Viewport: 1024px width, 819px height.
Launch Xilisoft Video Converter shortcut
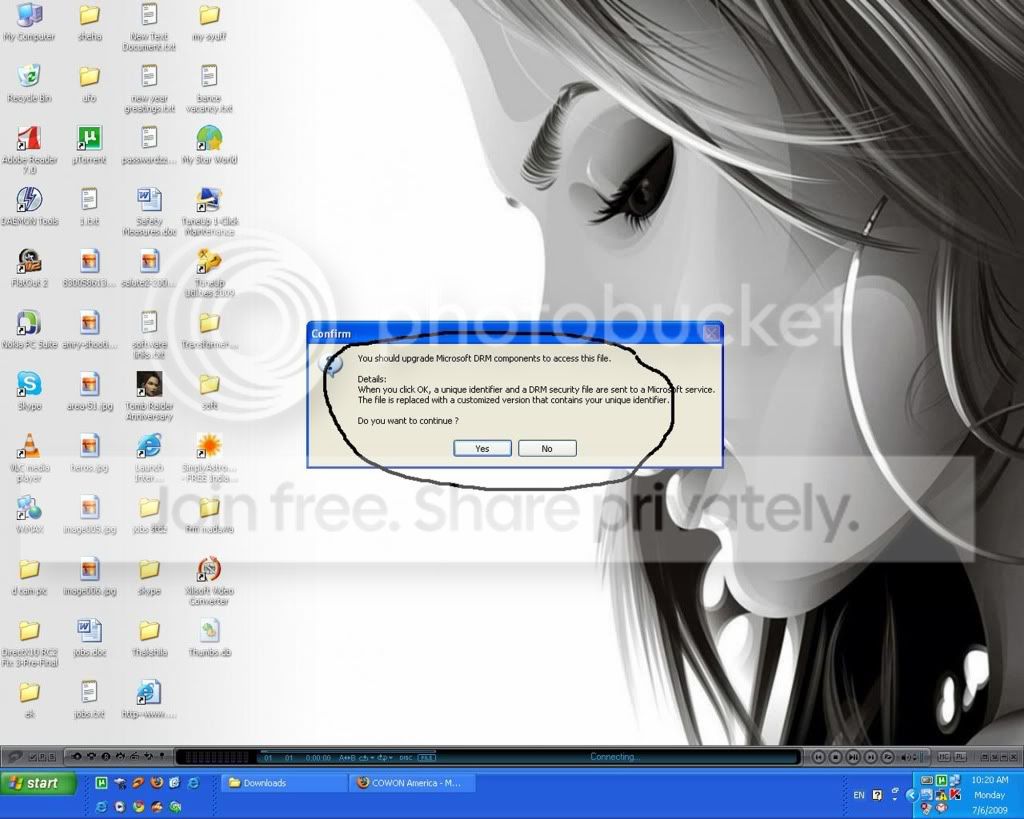(209, 581)
